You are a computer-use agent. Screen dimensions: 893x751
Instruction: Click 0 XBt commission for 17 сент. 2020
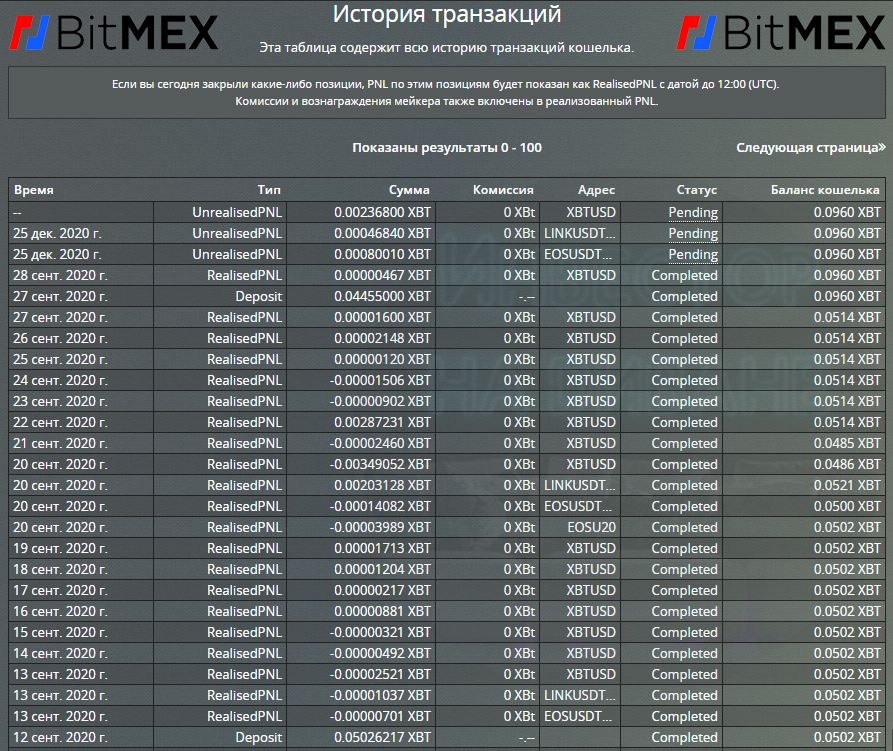[x=519, y=590]
